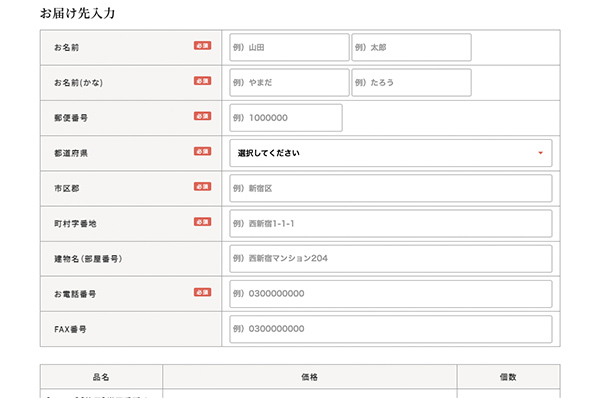Screen dimensions: 600x400
Task: Select the postal code field 郵便番号
Action: [286, 117]
